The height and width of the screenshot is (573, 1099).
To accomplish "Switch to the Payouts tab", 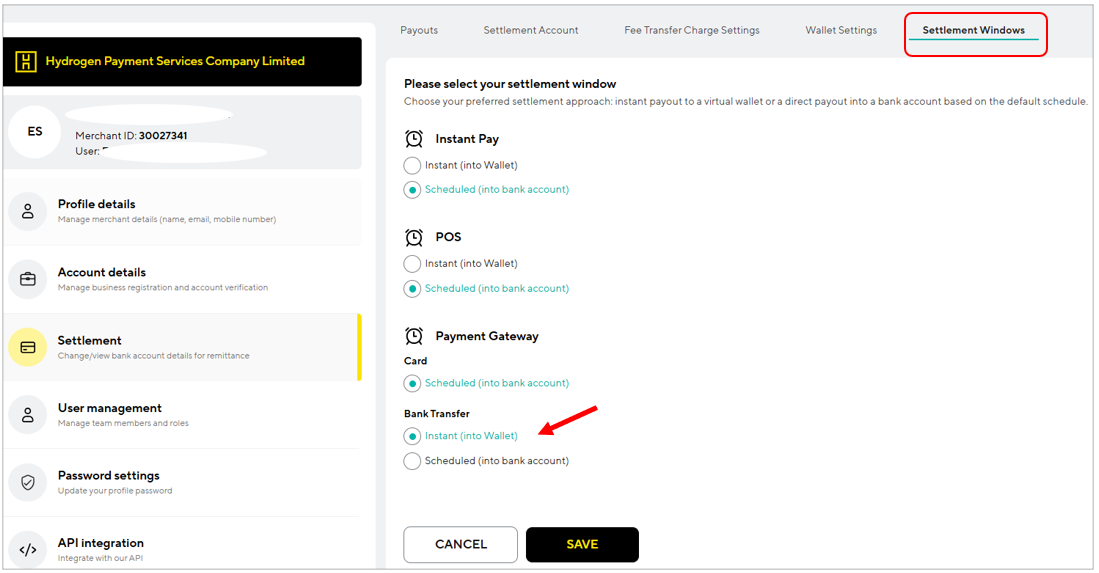I will coord(419,30).
